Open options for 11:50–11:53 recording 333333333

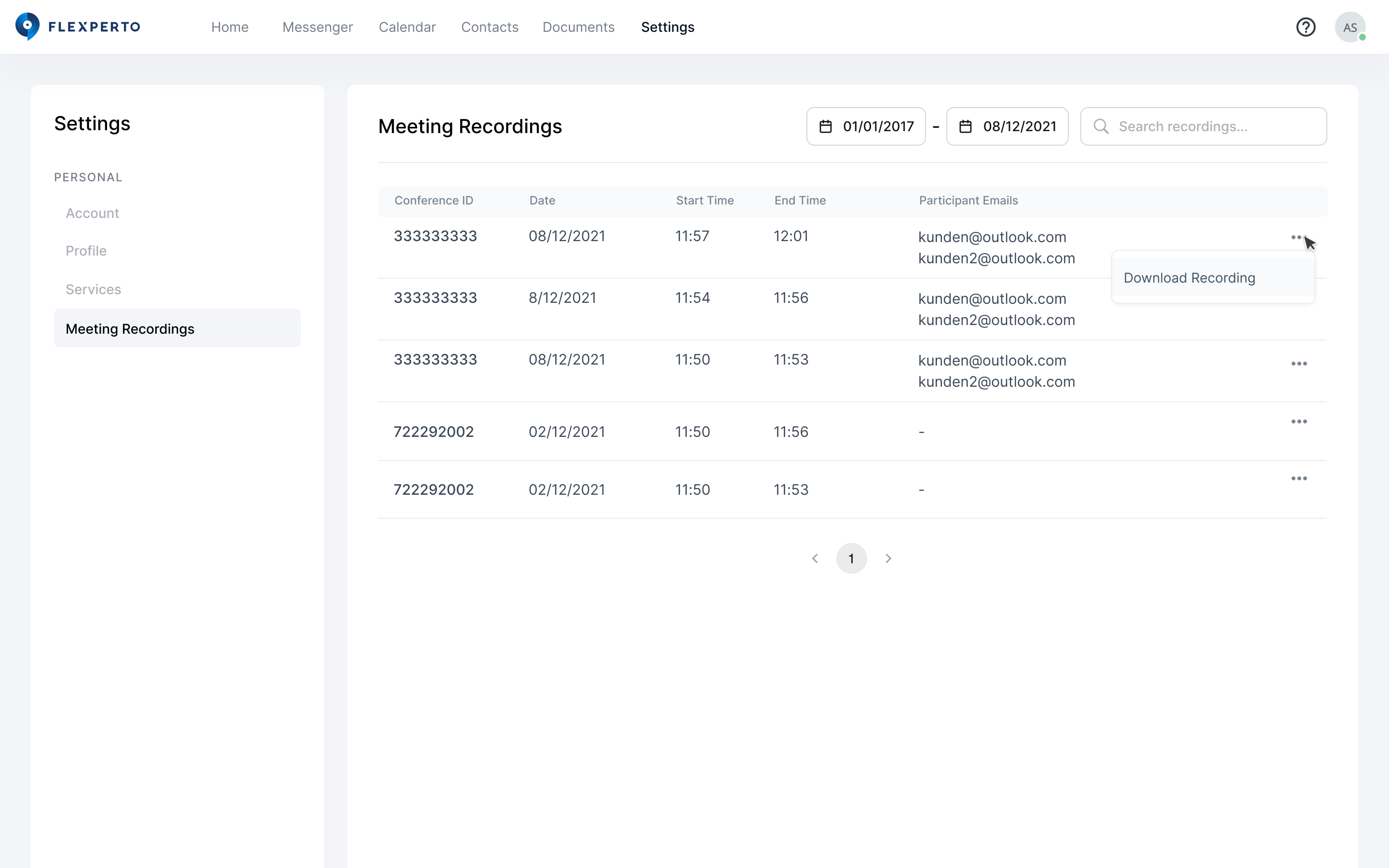click(1299, 364)
